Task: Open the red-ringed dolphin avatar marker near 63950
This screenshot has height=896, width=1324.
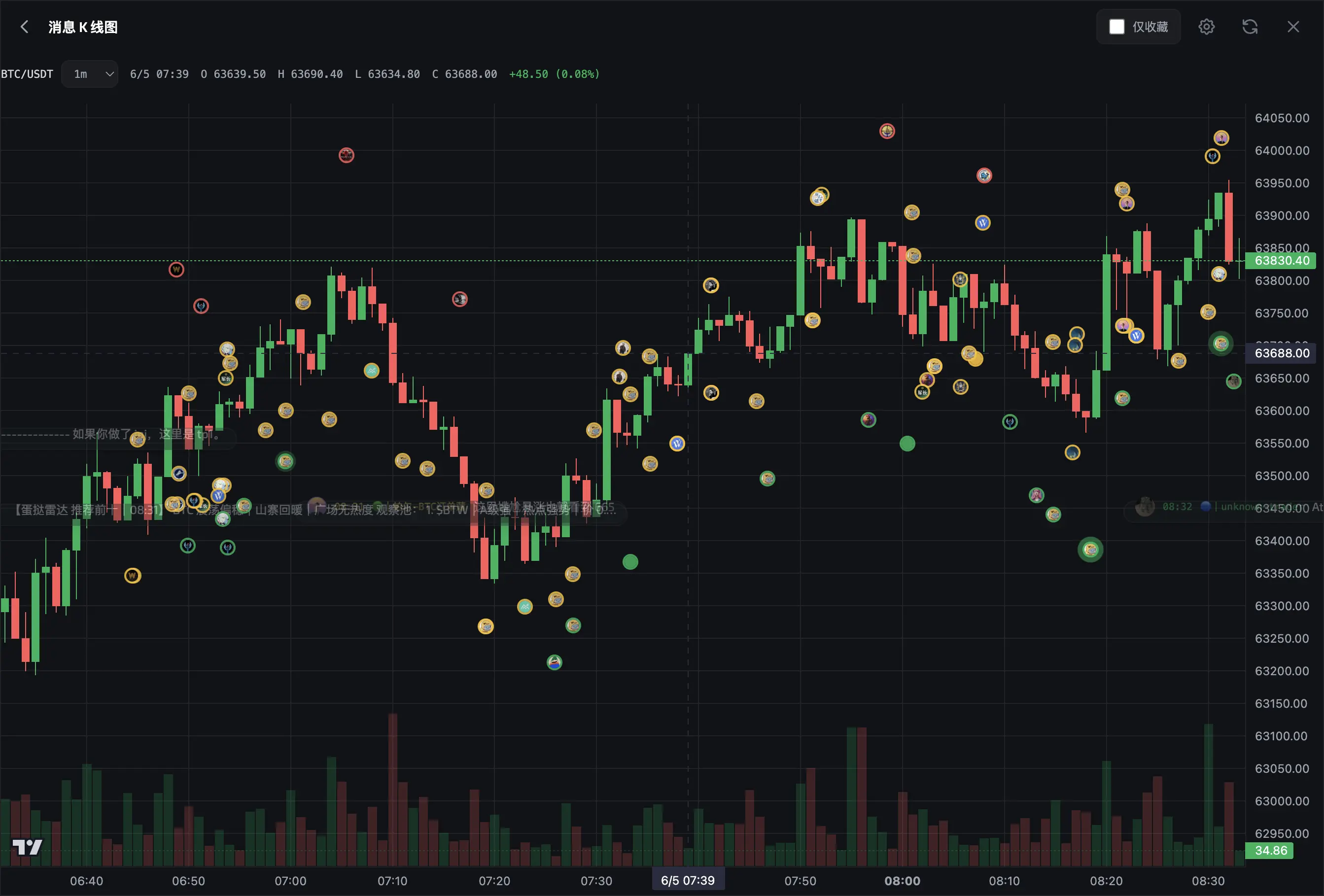Action: click(x=984, y=175)
